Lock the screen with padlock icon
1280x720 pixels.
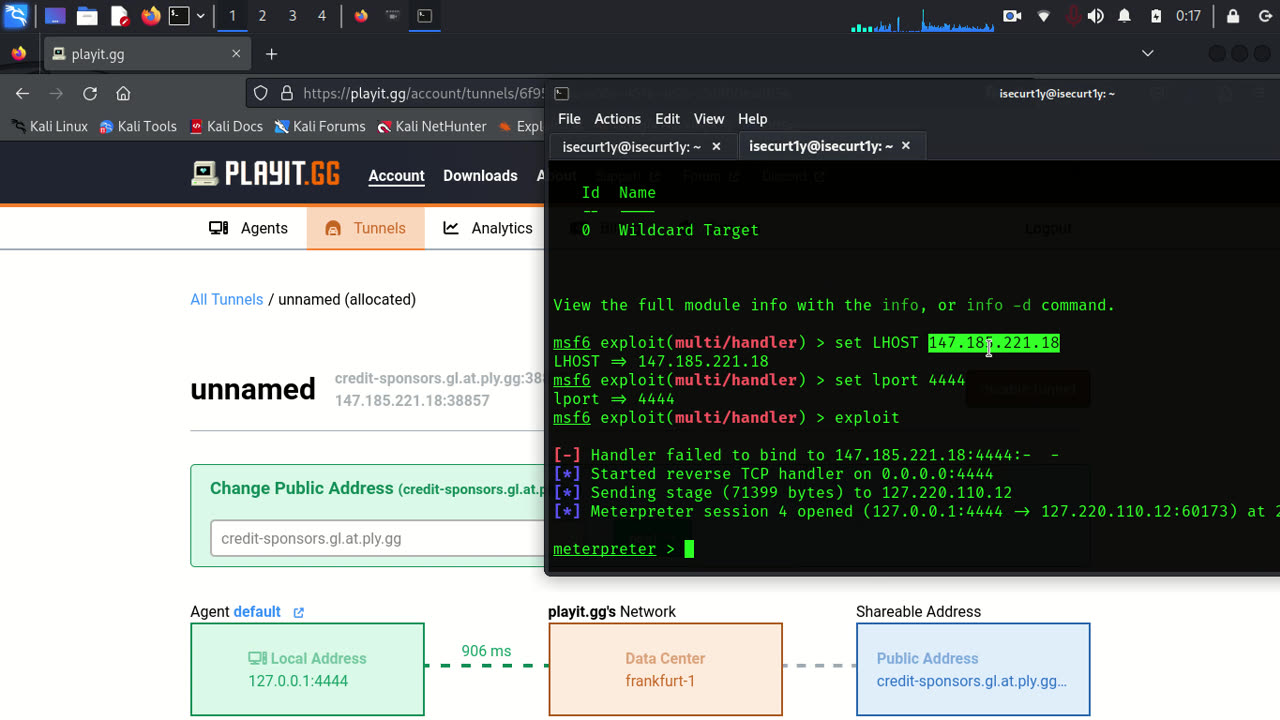(1233, 16)
